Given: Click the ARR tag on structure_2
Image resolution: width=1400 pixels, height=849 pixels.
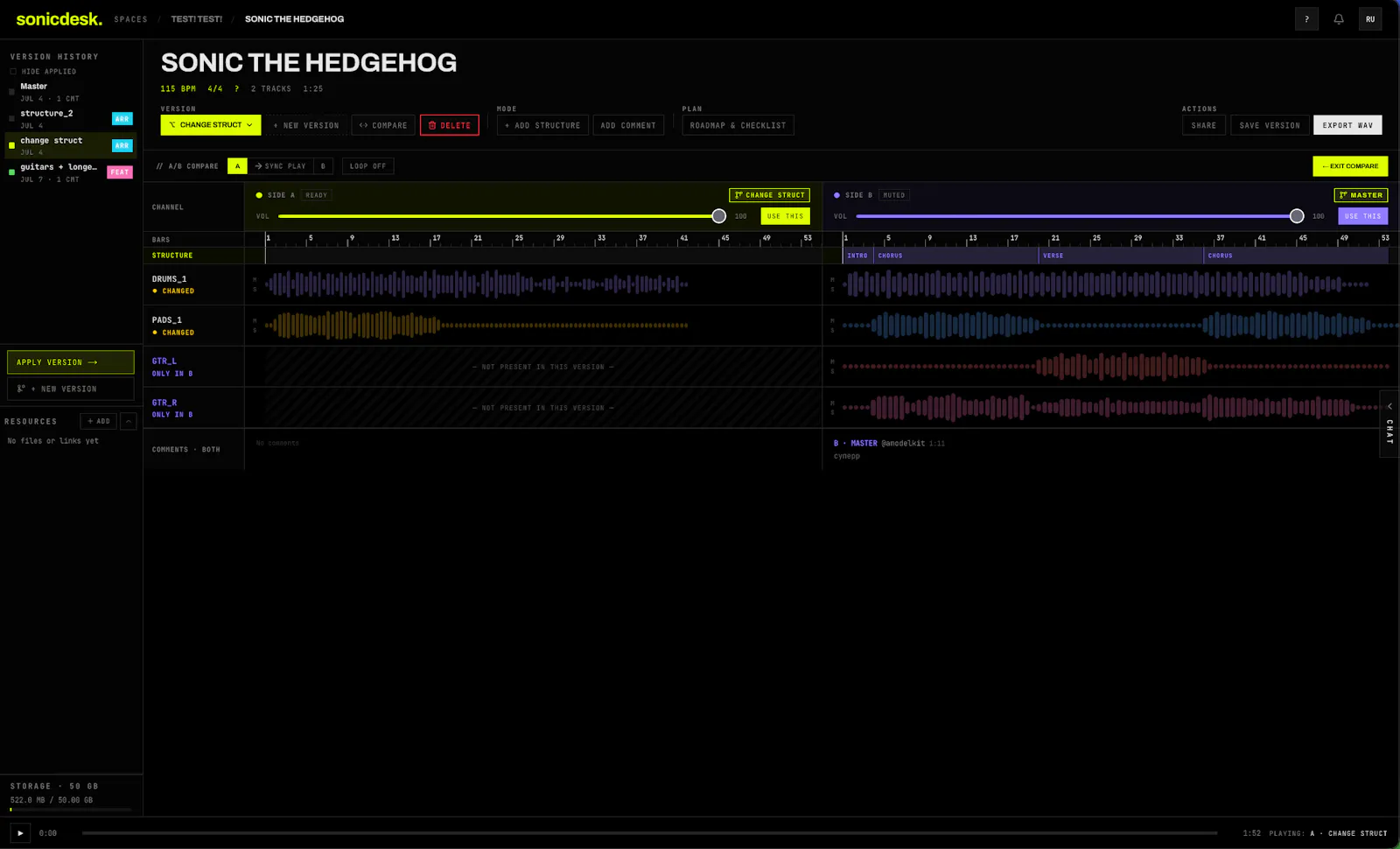Looking at the screenshot, I should click(x=122, y=119).
